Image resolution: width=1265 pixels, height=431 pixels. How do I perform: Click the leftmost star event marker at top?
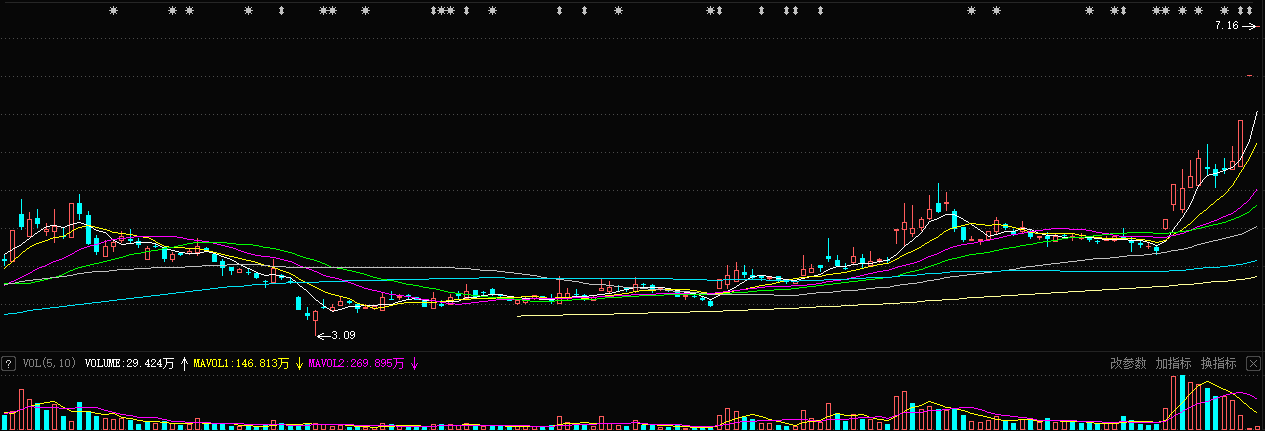coord(113,10)
